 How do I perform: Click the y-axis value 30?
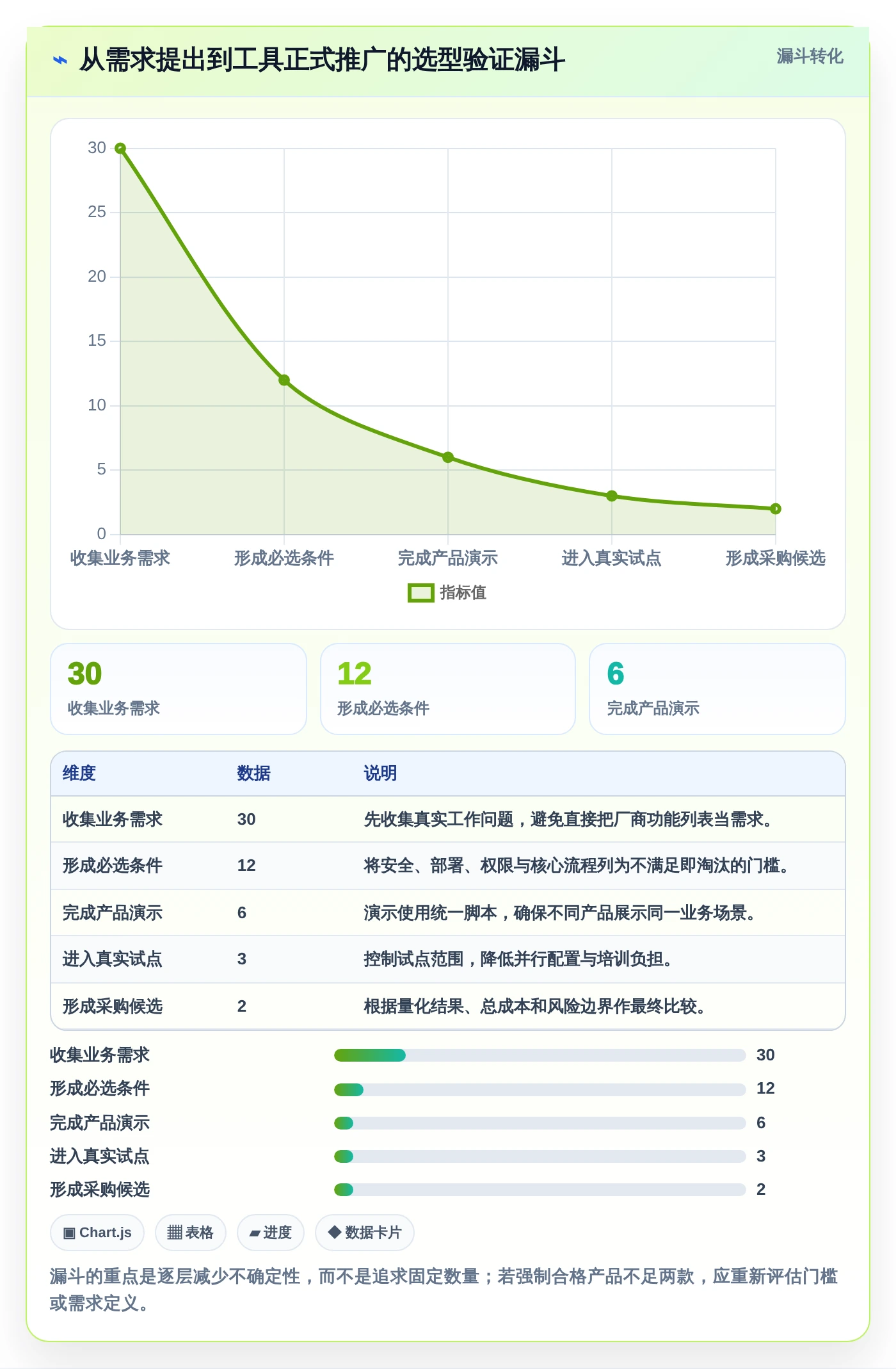click(97, 148)
